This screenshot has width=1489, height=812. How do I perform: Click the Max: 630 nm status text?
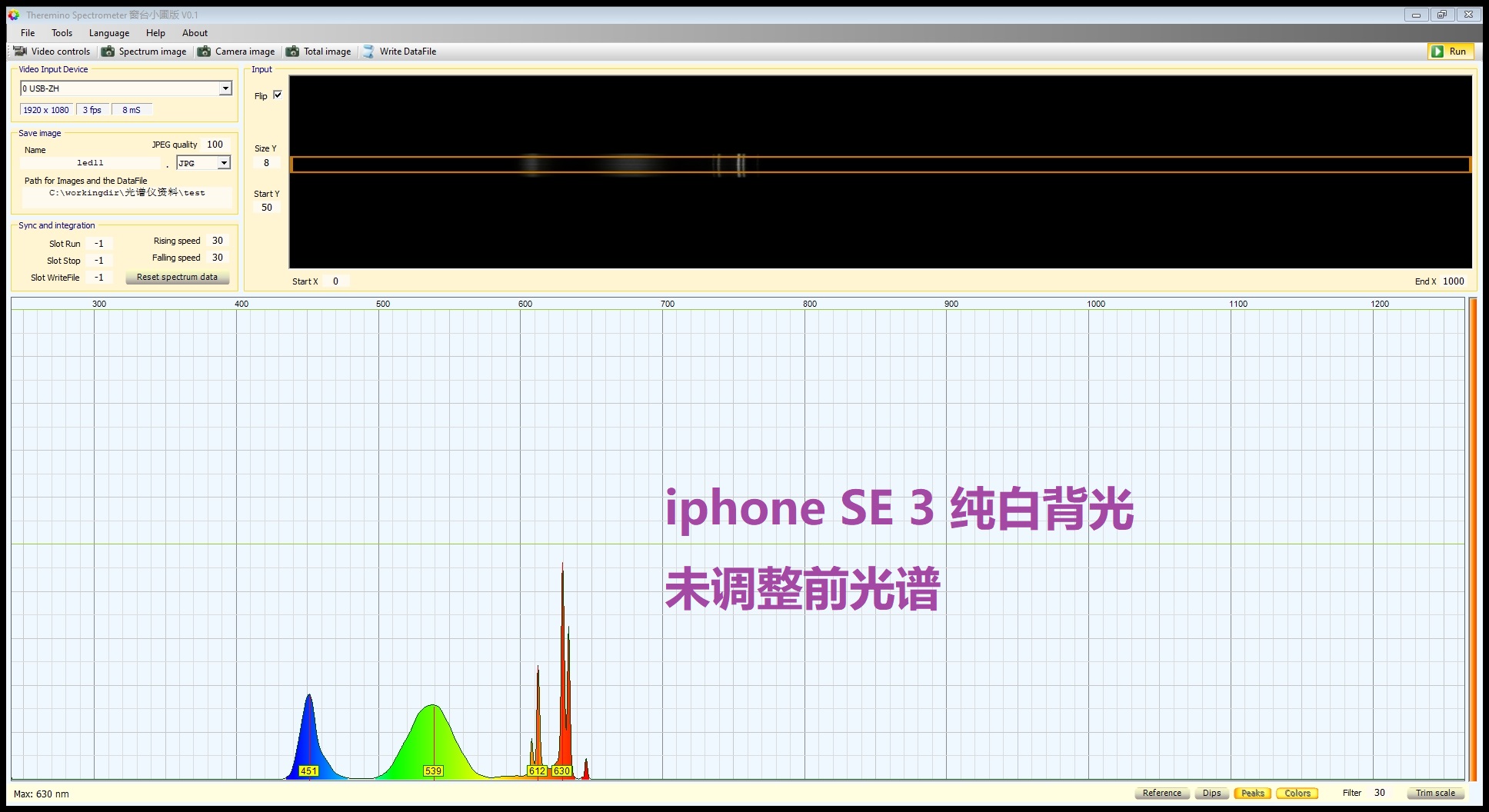pos(42,794)
